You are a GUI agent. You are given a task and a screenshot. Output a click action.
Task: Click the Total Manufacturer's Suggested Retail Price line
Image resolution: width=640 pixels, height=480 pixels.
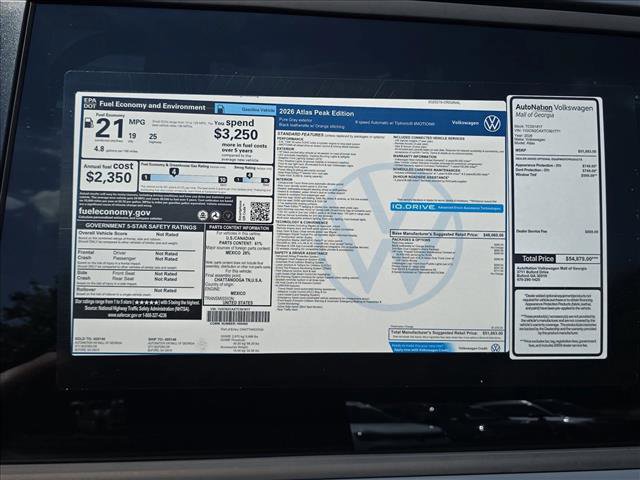click(x=447, y=333)
